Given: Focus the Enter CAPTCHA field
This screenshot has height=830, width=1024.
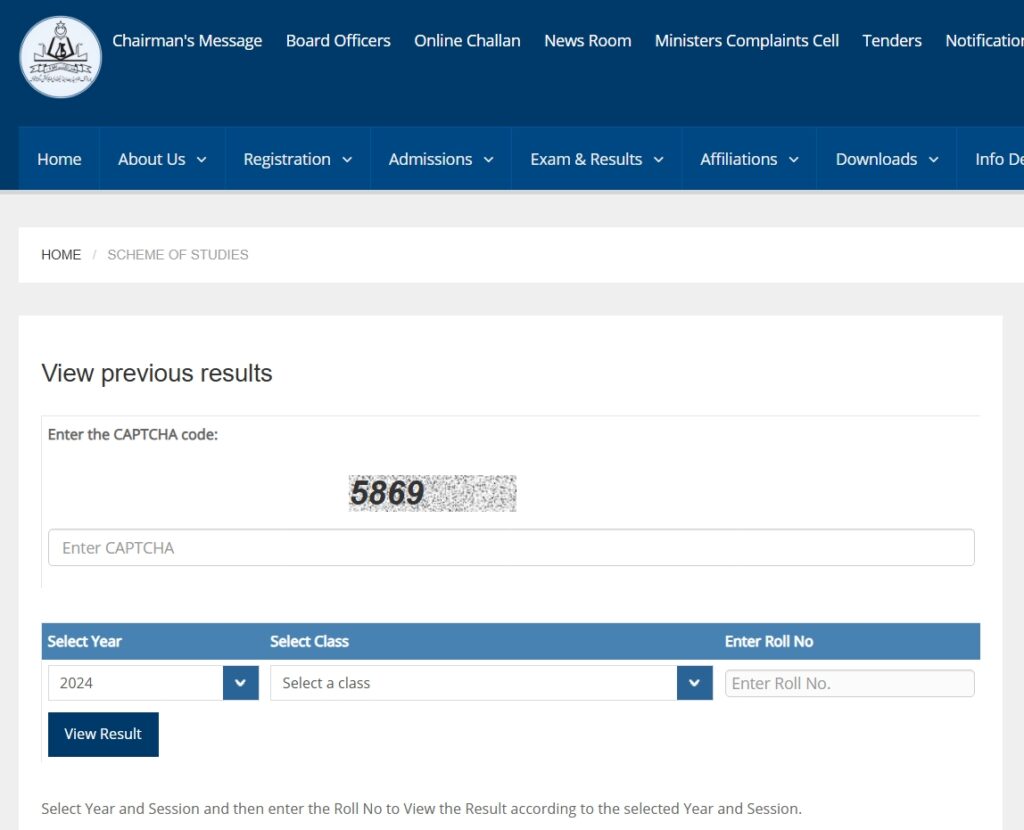Looking at the screenshot, I should 511,547.
